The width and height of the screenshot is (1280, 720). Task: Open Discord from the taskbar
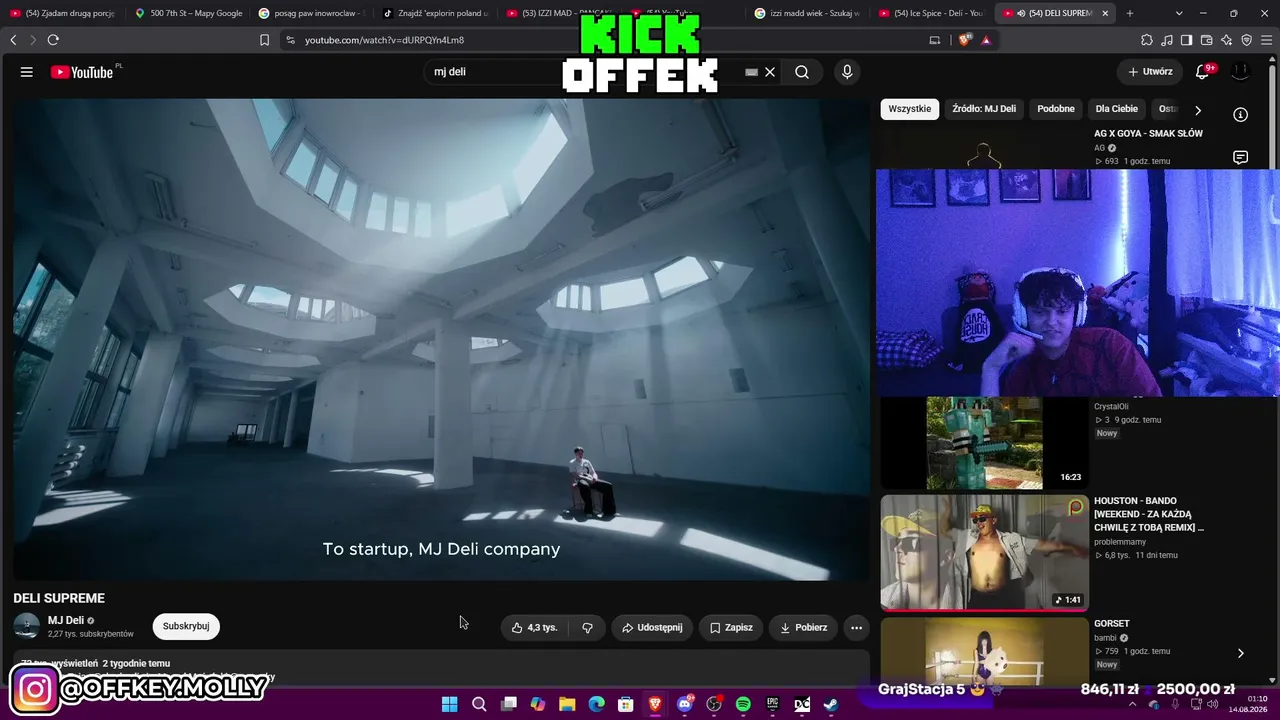coord(685,704)
